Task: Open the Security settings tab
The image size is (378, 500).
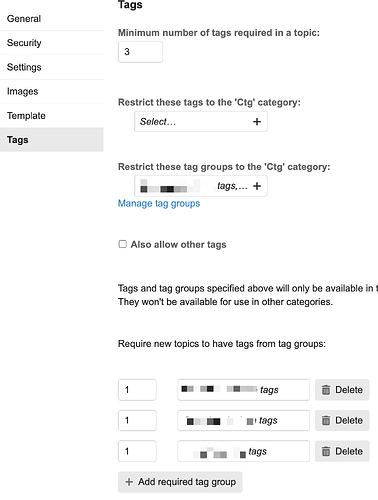Action: point(52,43)
